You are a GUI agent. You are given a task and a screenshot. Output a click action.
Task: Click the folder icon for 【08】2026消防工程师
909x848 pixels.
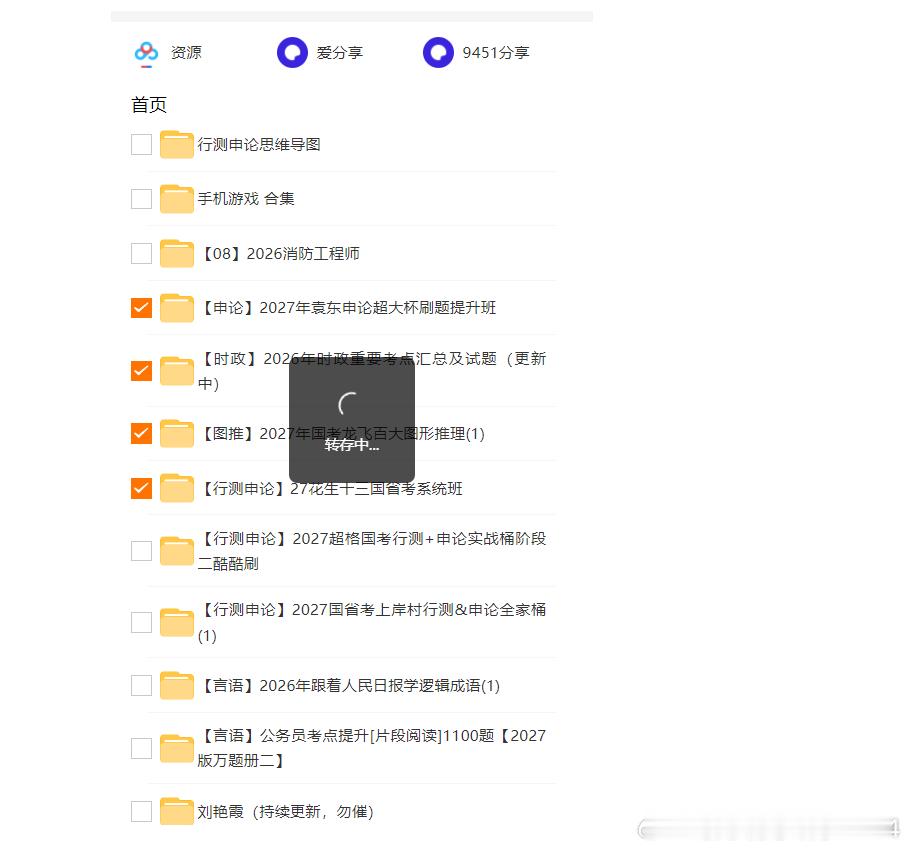pyautogui.click(x=177, y=253)
